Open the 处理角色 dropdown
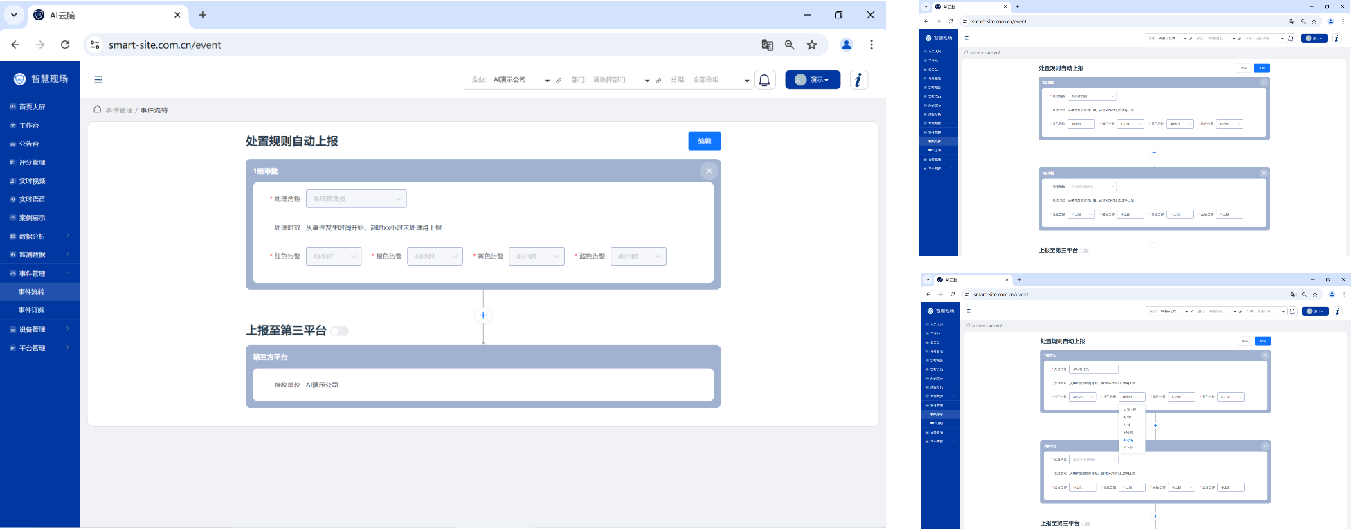The width and height of the screenshot is (1351, 529). point(355,199)
